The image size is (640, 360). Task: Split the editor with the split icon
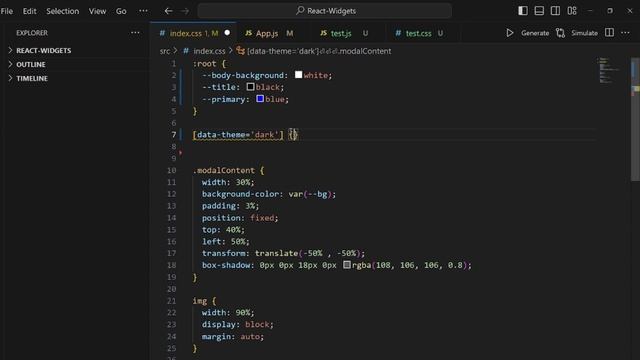pos(609,32)
